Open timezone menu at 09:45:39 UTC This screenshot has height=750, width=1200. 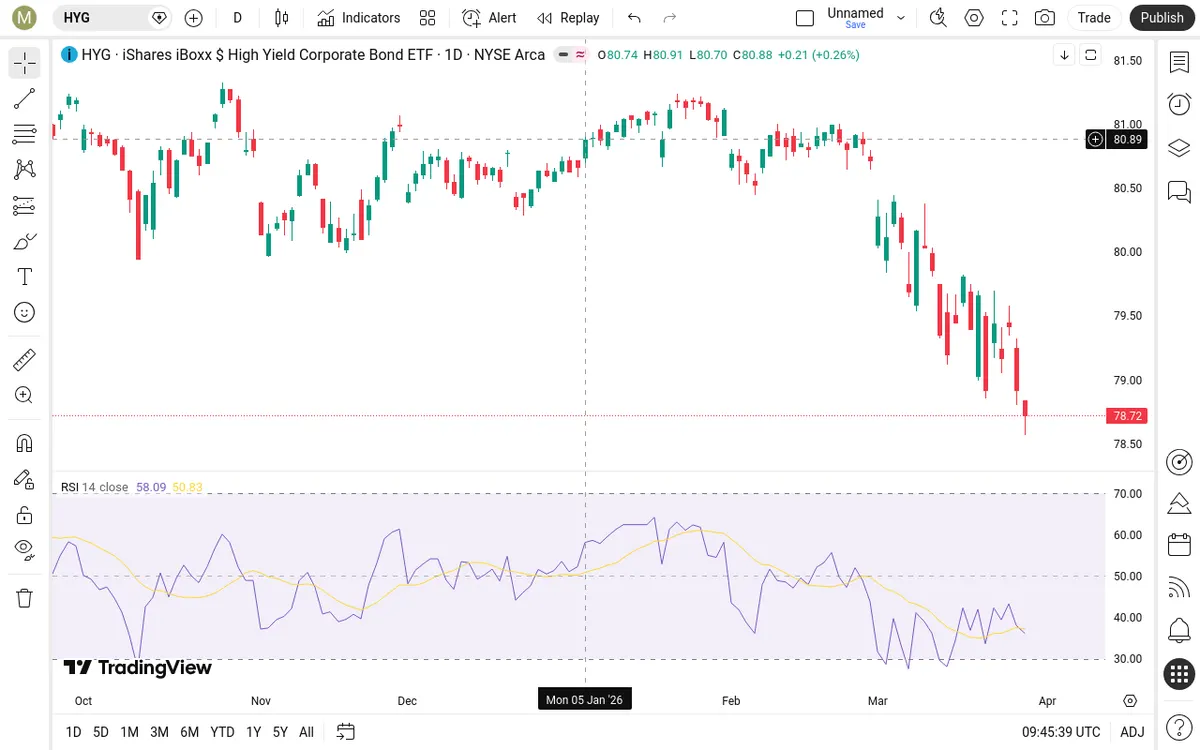(x=1061, y=732)
